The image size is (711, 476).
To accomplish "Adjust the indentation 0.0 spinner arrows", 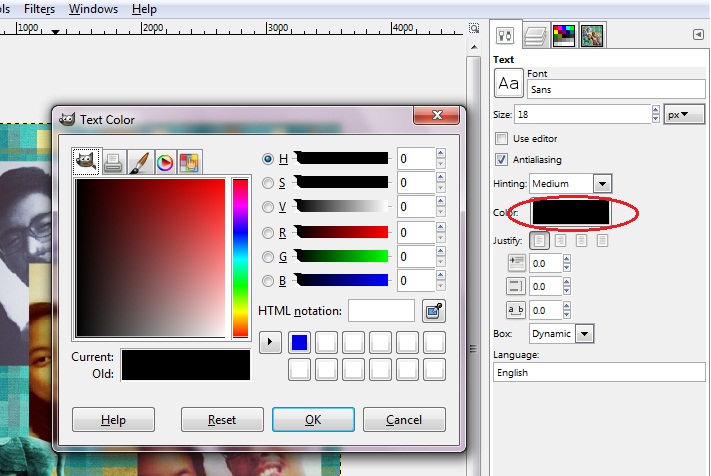I will click(566, 263).
